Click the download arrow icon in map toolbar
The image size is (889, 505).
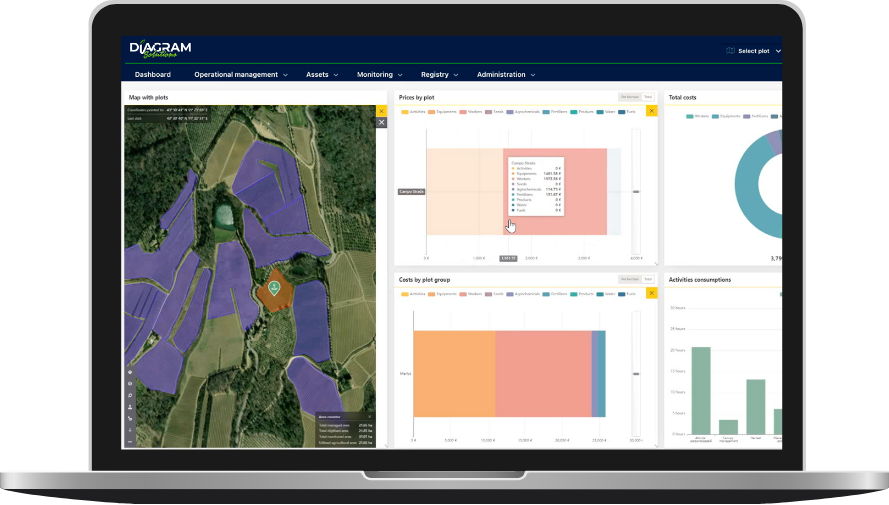click(130, 430)
